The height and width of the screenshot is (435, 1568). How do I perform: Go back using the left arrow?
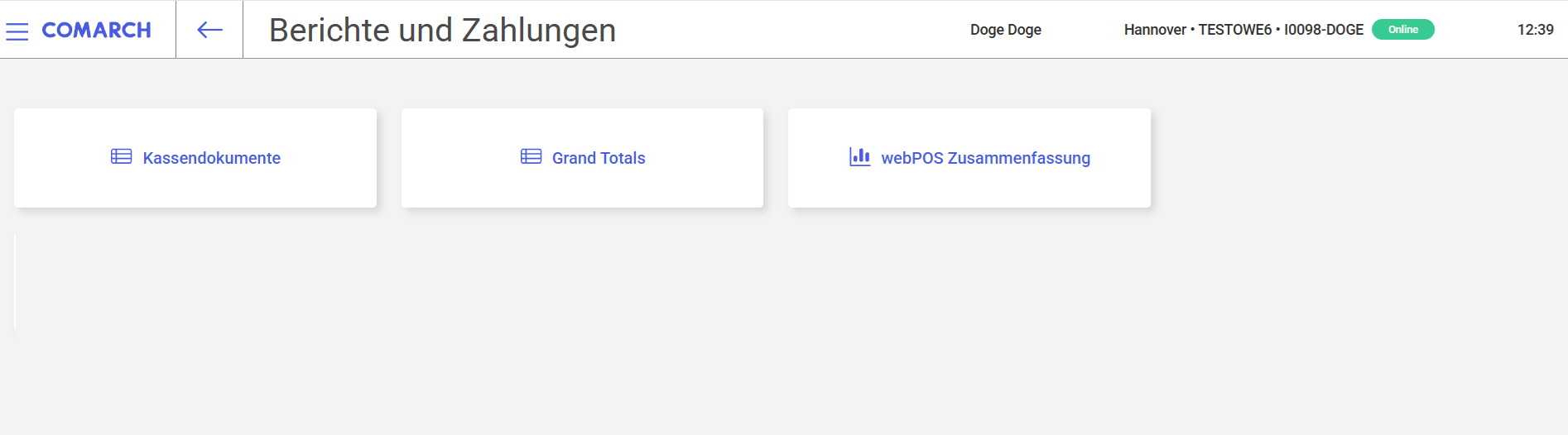pyautogui.click(x=209, y=30)
